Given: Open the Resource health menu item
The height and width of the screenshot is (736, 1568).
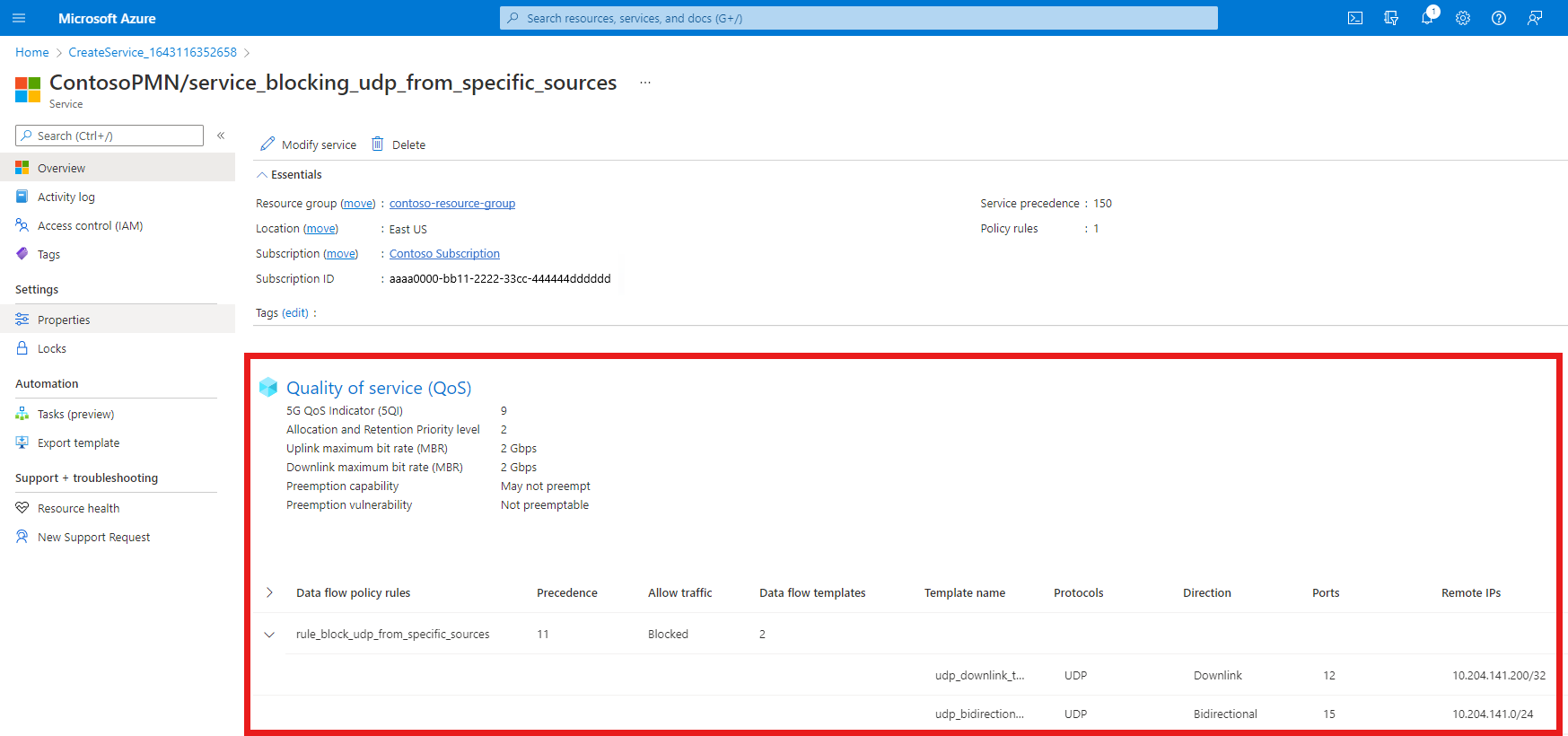Looking at the screenshot, I should (x=118, y=508).
